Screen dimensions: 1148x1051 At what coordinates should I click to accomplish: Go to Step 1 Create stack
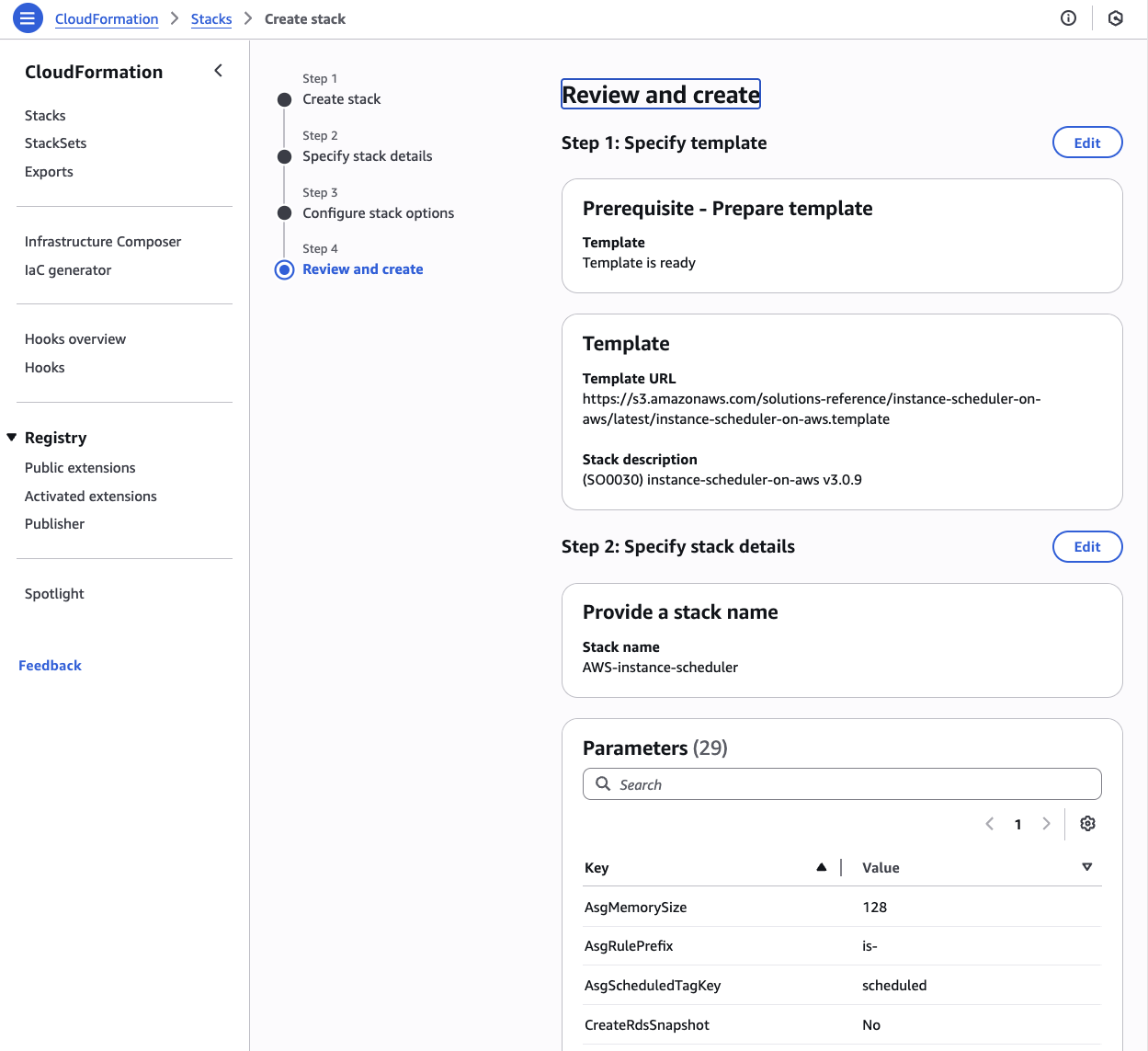[x=341, y=99]
